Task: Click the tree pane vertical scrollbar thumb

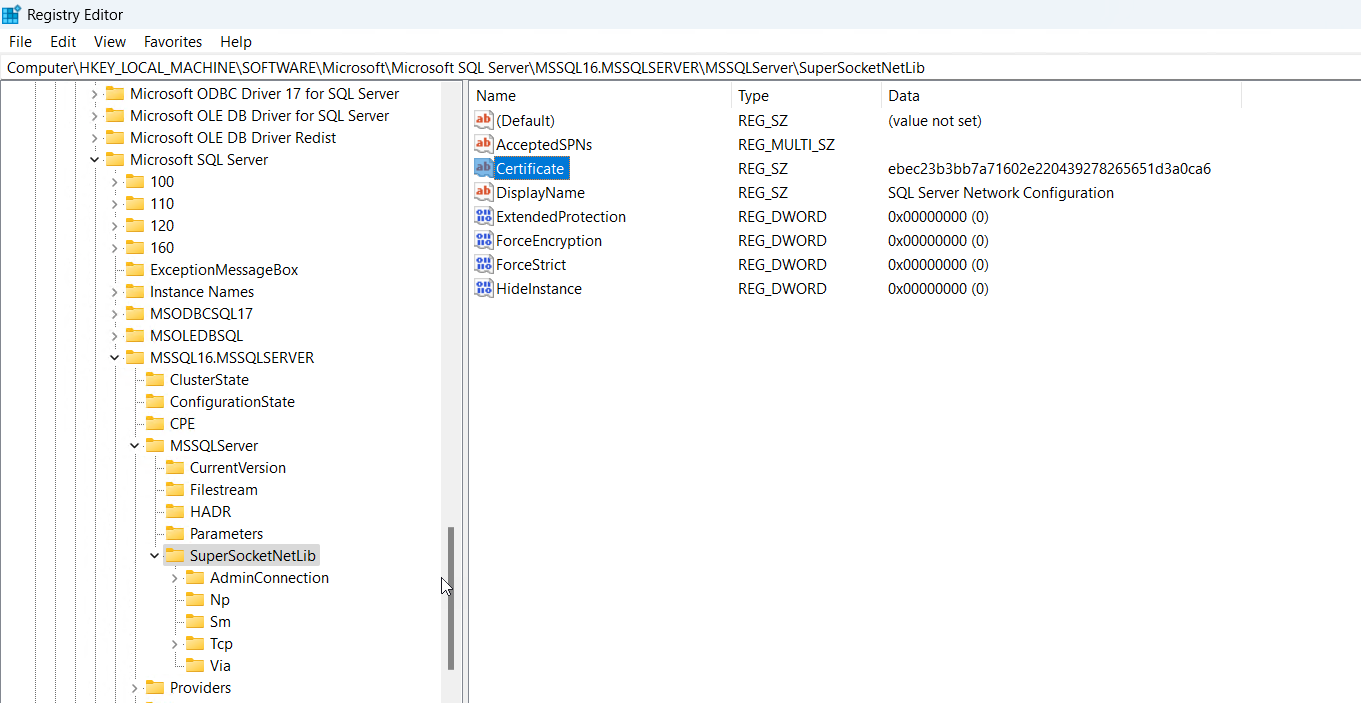Action: 450,598
